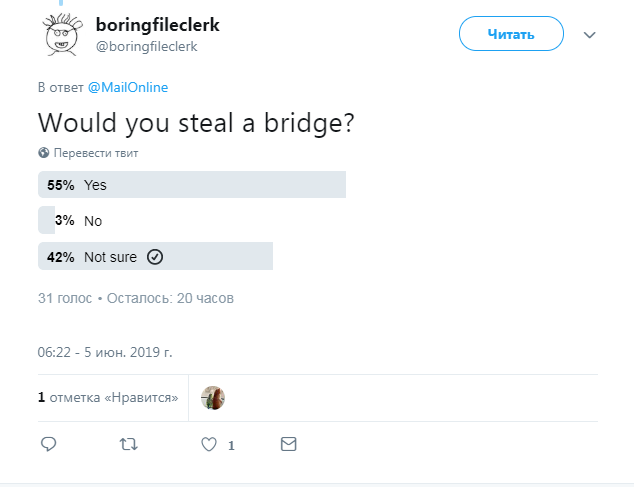Send tweet via envelope message icon
634x487 pixels.
click(289, 443)
